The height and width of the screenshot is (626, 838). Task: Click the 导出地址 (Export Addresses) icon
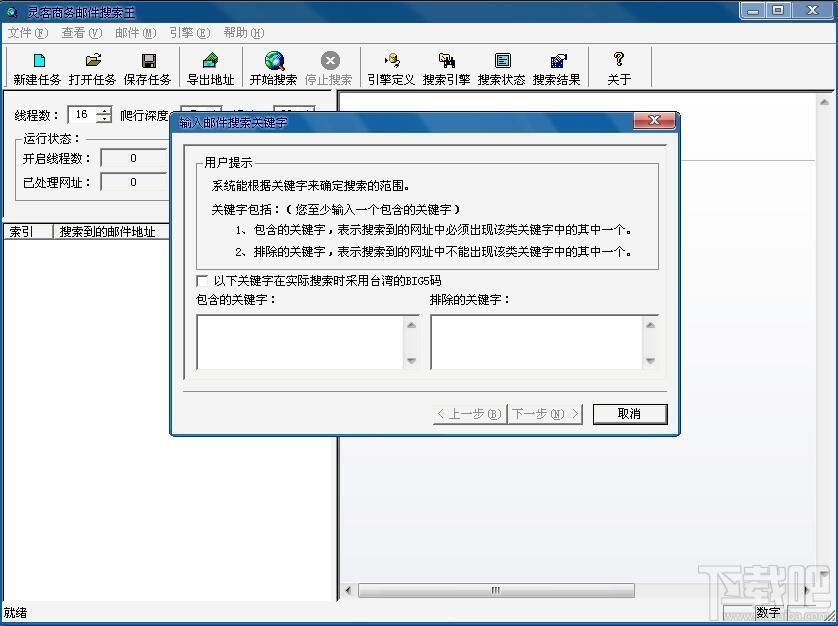(x=210, y=68)
